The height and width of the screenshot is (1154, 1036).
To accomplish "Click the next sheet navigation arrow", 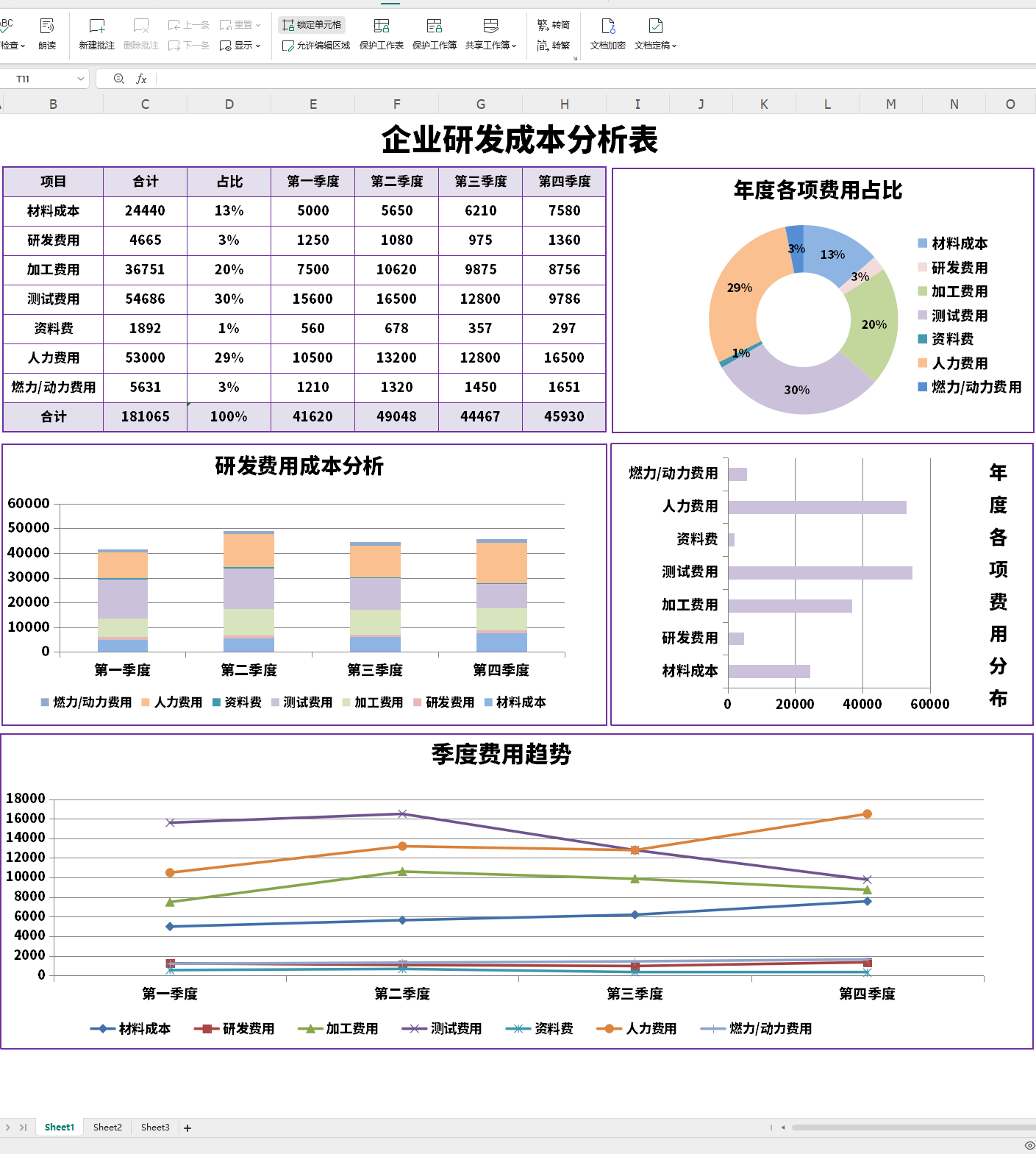I will 8,1127.
